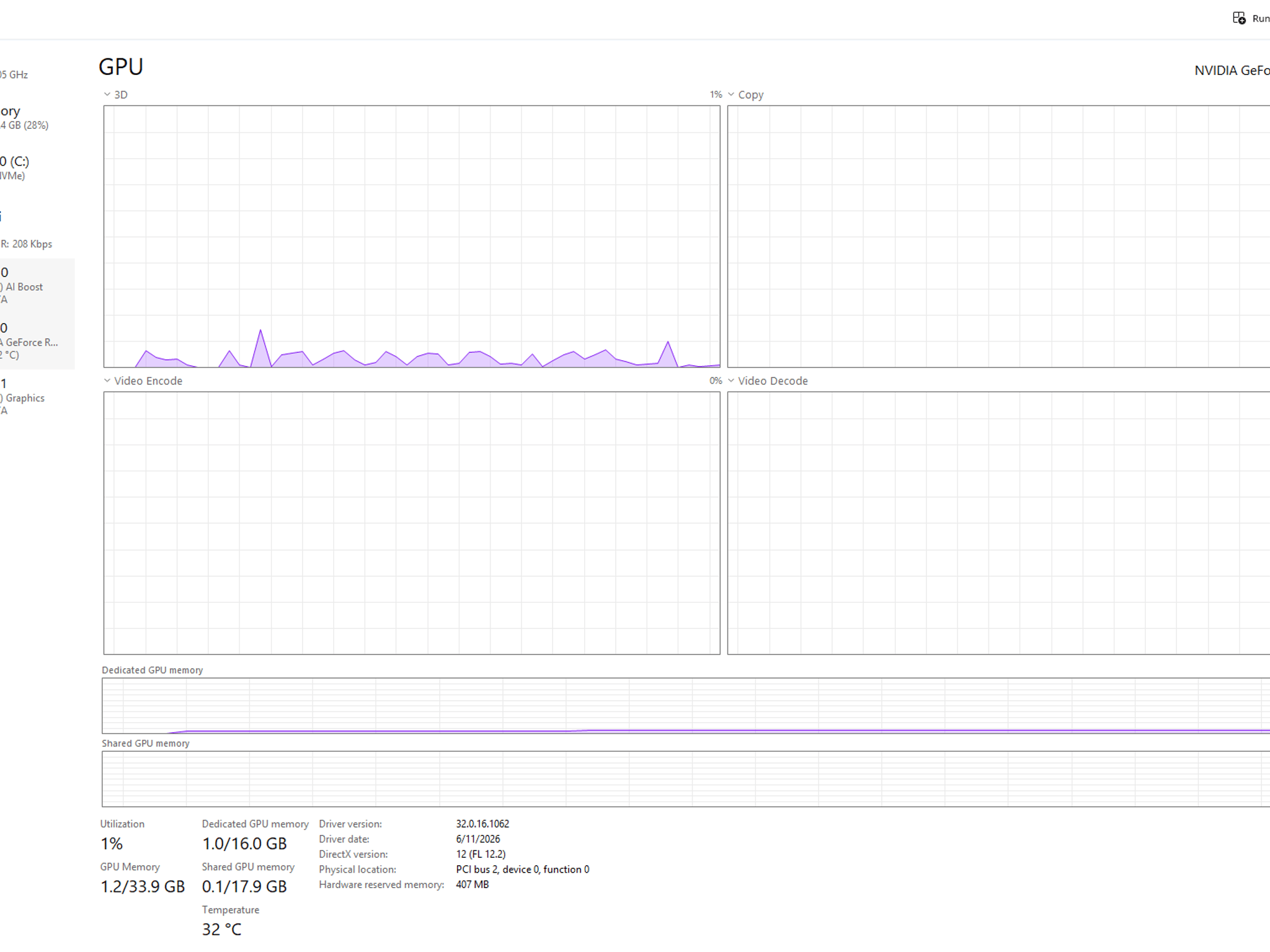This screenshot has height=952, width=1270.
Task: Click driver date 6/11/2026
Action: [477, 839]
